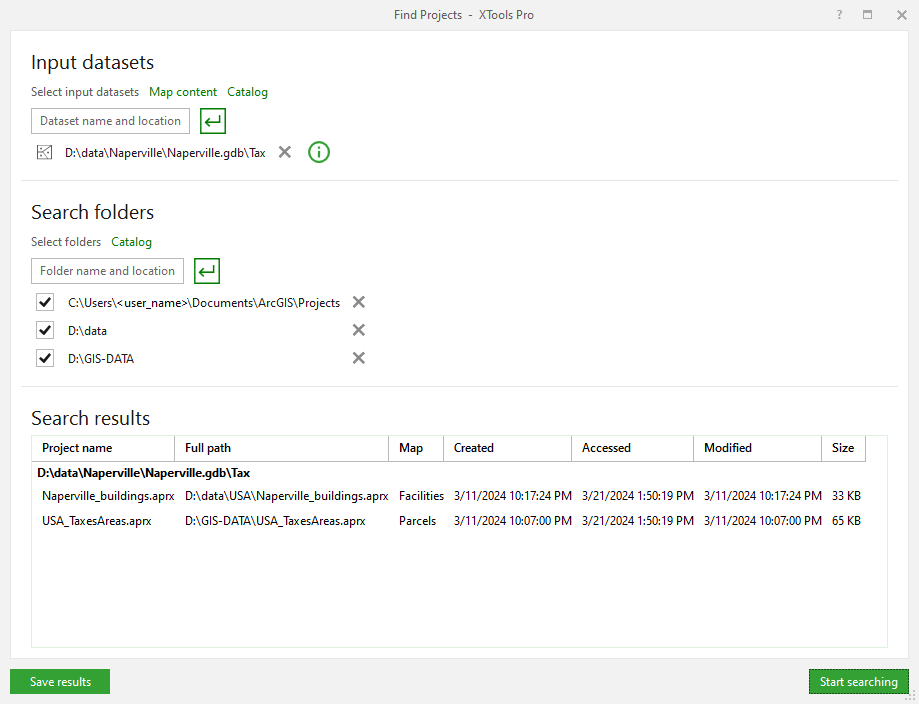Click Start searching button

coord(859,682)
